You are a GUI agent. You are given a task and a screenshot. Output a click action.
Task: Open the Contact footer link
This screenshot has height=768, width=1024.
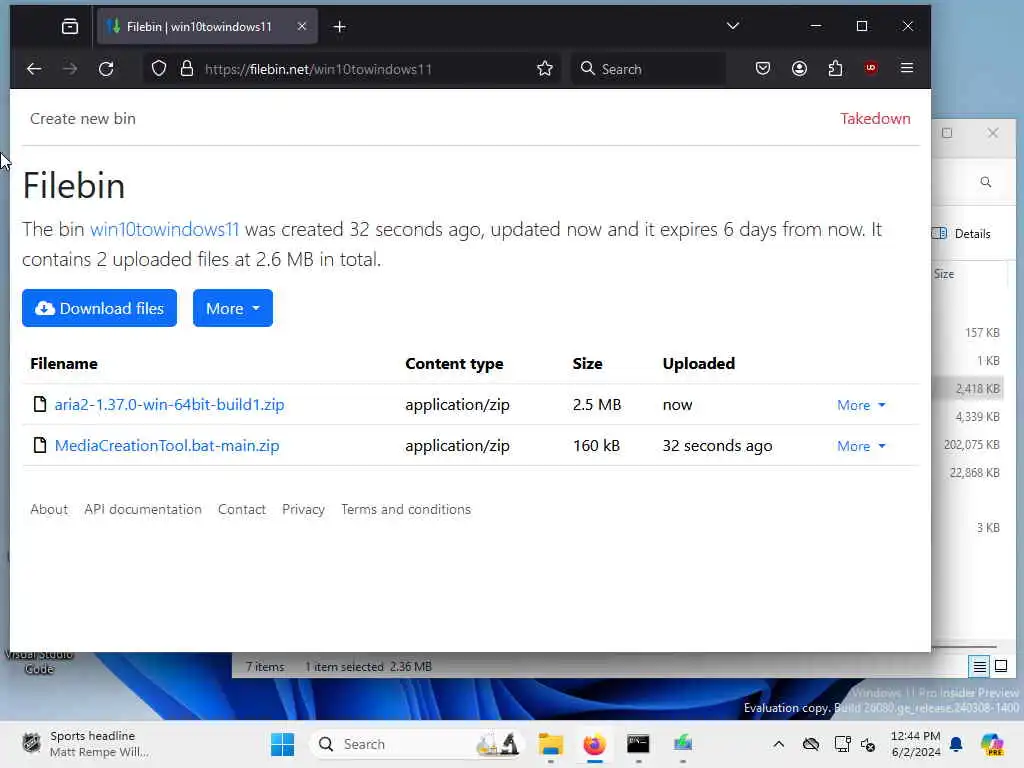[x=242, y=509]
